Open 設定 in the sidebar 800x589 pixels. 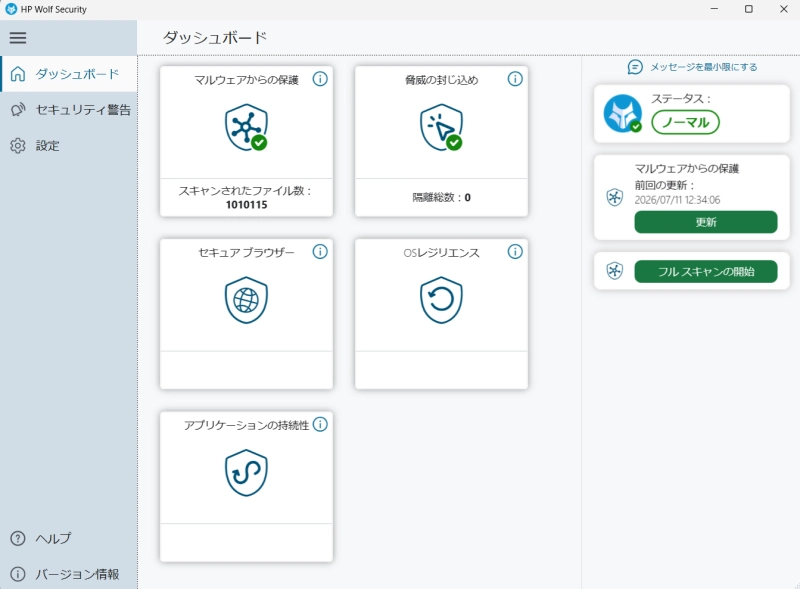click(69, 145)
